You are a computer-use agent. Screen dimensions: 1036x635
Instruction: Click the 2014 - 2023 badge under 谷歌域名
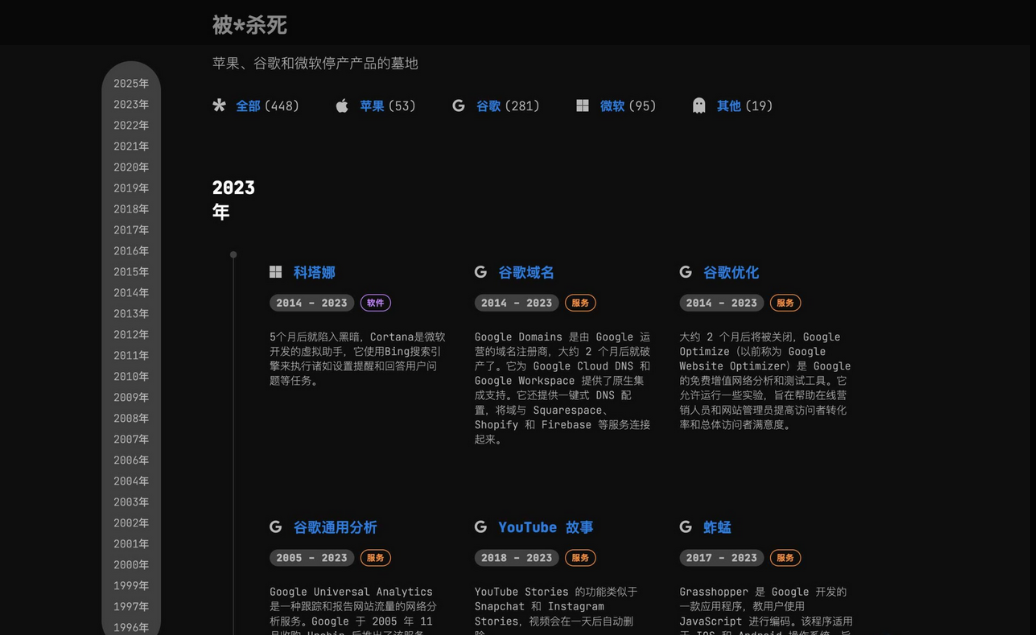point(517,303)
